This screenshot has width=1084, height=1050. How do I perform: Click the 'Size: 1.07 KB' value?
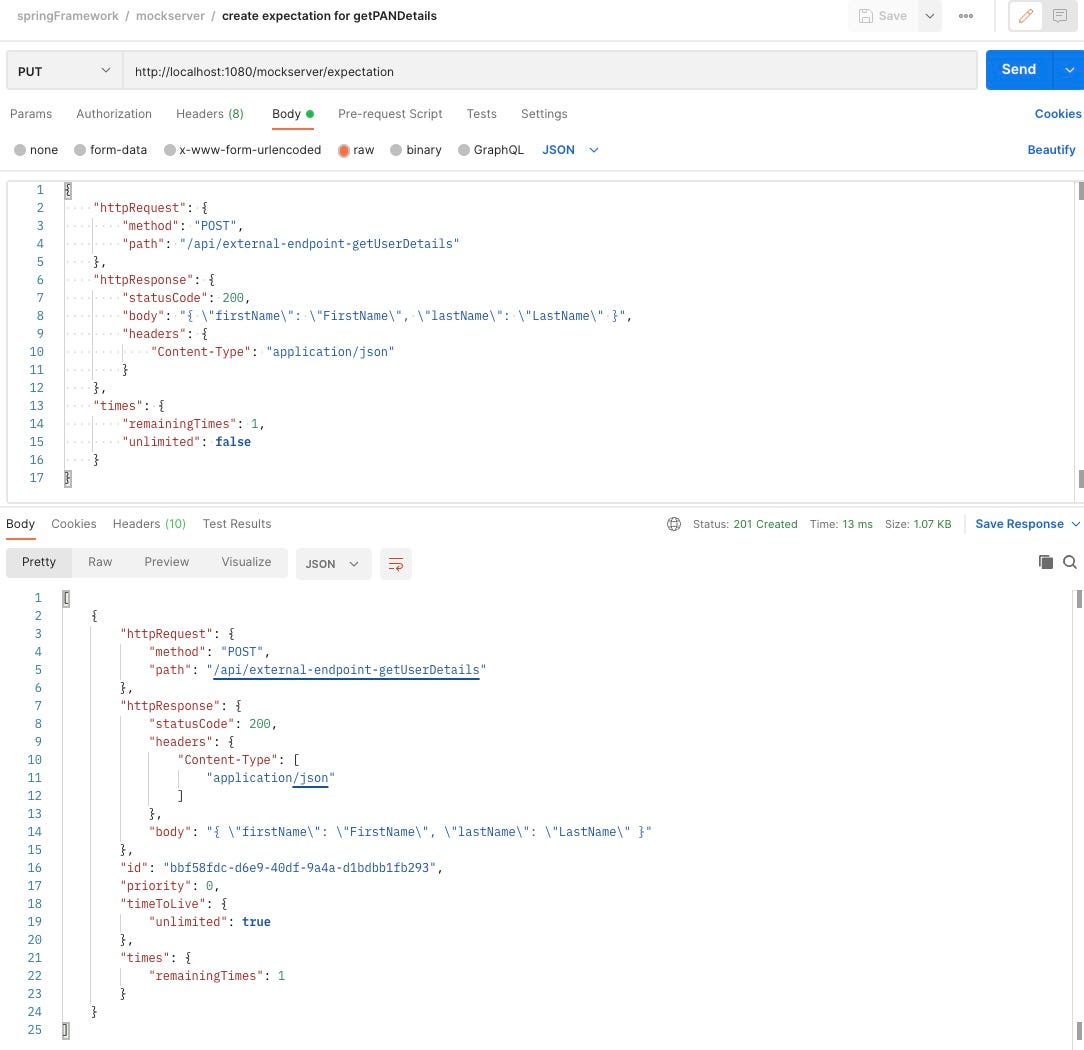click(x=917, y=524)
